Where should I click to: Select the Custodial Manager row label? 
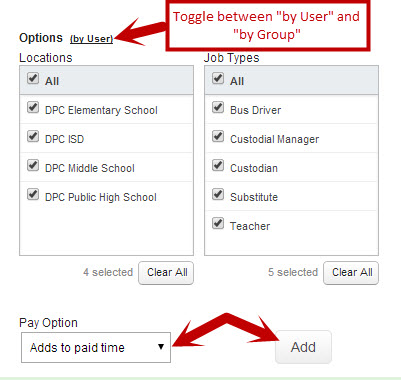point(275,139)
